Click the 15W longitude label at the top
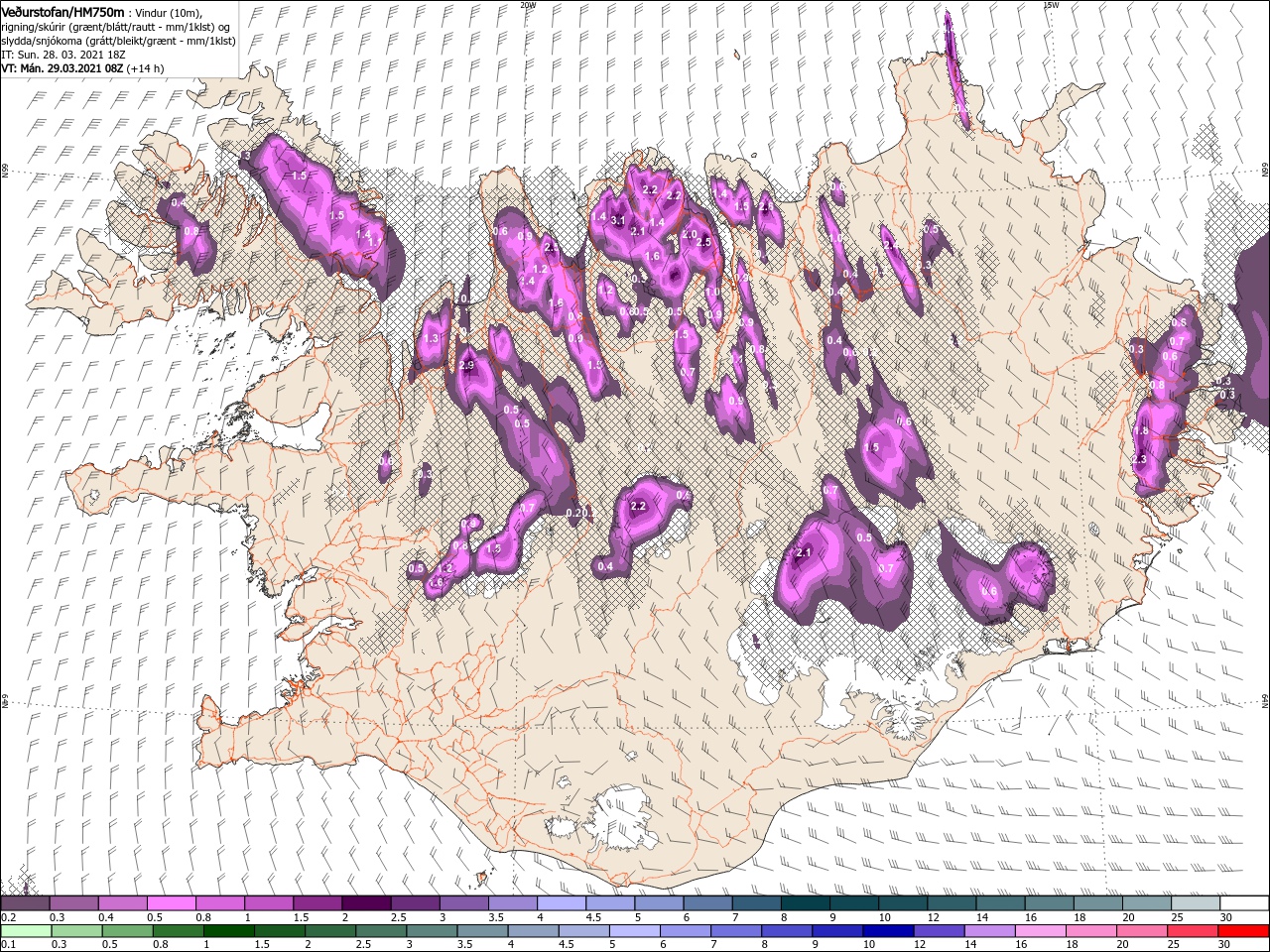Screen dimensions: 1270x952 pos(1051,5)
